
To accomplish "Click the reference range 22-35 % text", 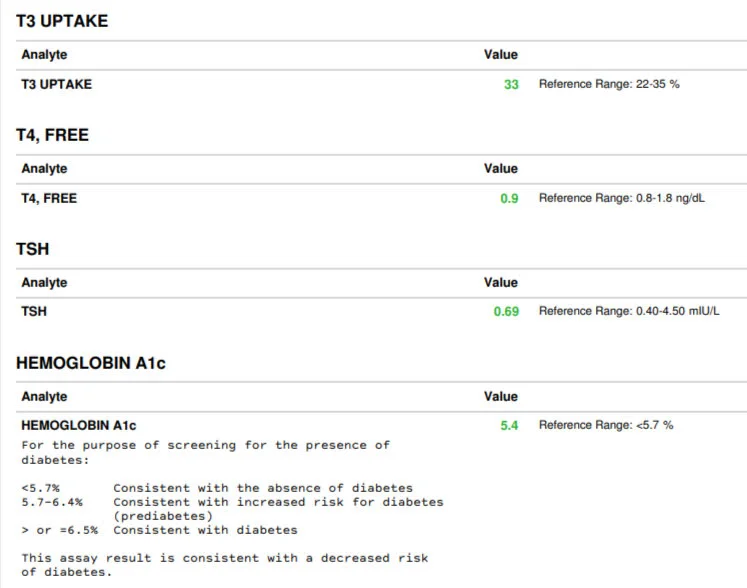I will click(609, 85).
